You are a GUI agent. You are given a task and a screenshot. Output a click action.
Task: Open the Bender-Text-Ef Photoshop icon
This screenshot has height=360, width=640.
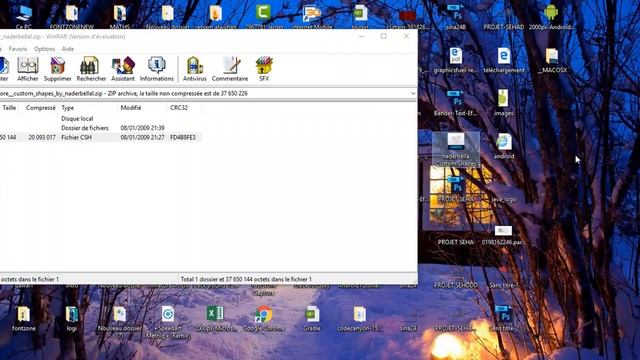456,103
